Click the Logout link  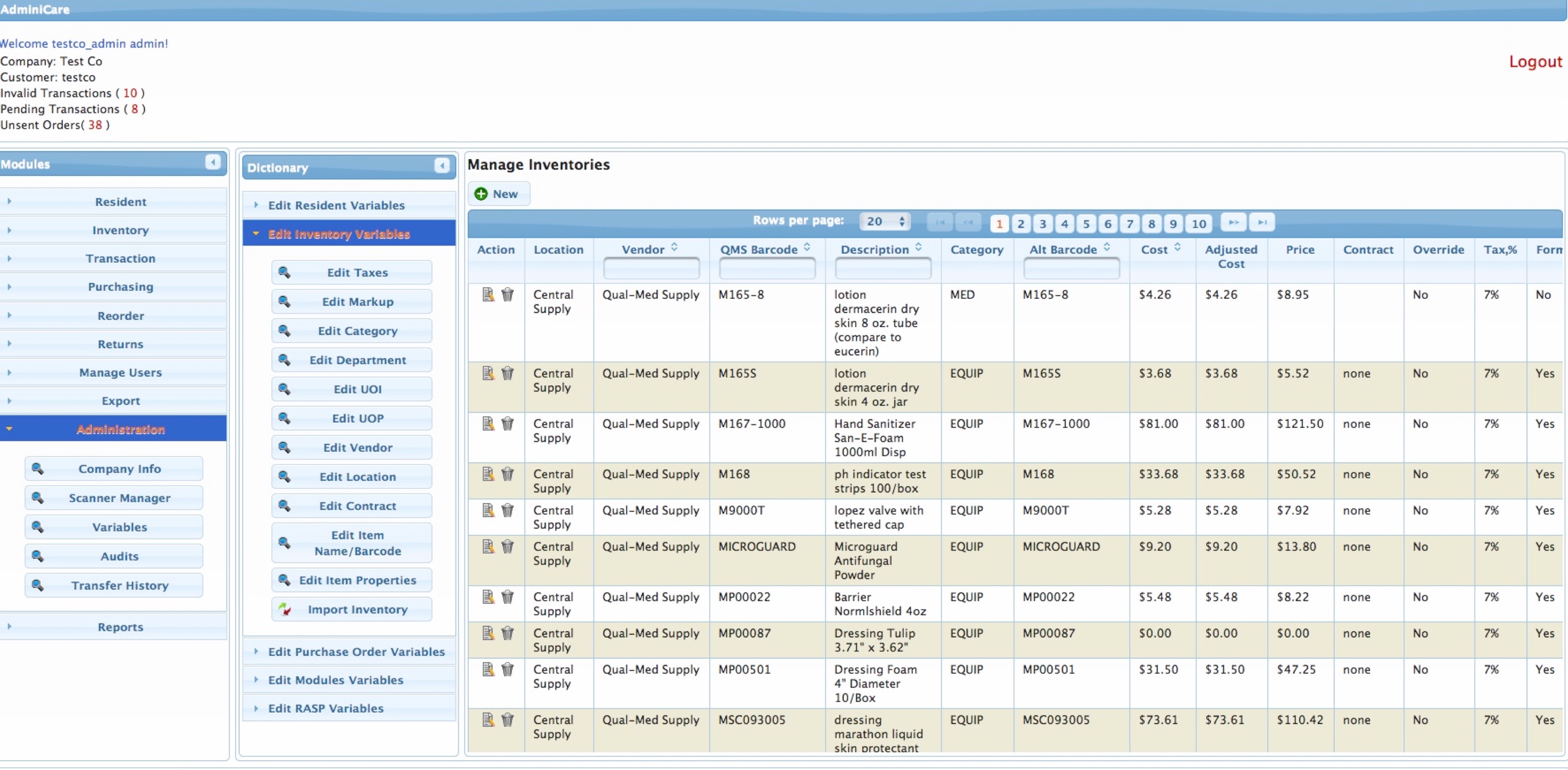tap(1534, 62)
